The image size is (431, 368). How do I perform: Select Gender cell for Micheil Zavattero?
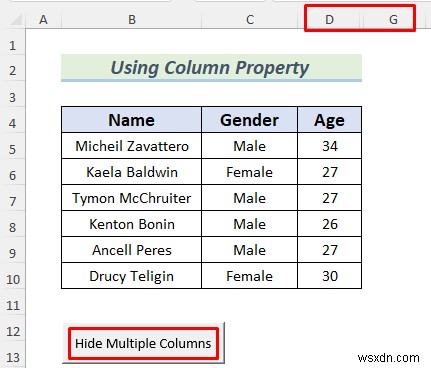(249, 146)
